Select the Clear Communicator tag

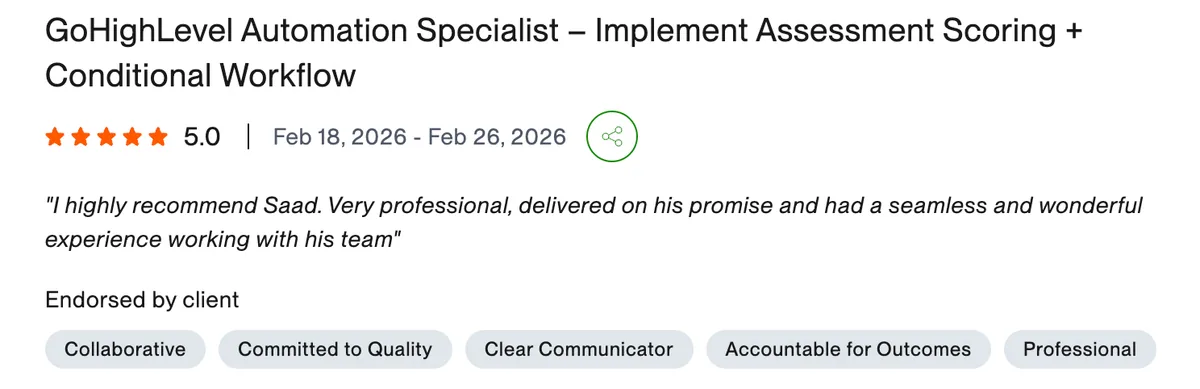click(579, 349)
